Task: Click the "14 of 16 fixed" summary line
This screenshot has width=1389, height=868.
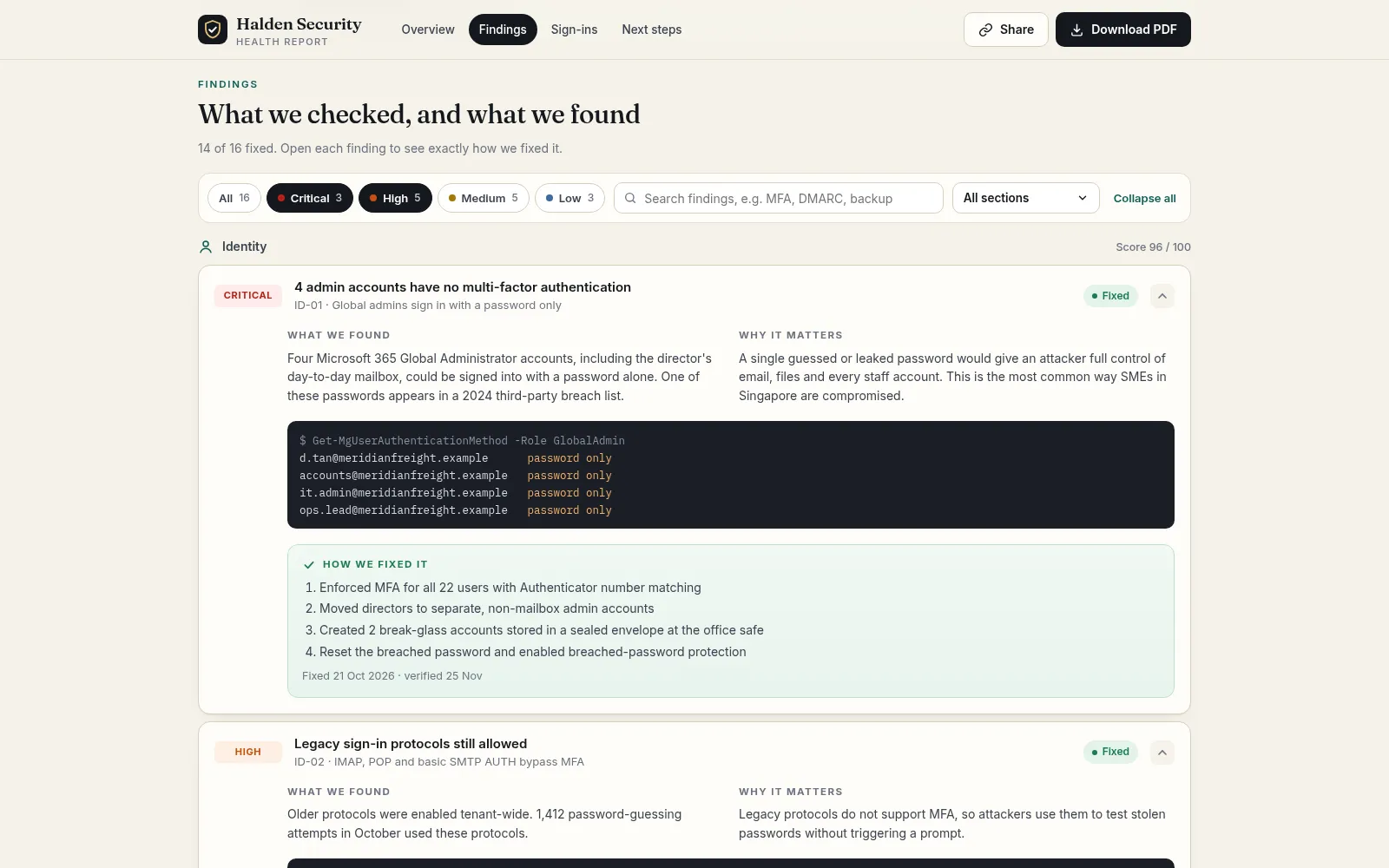Action: tap(380, 148)
